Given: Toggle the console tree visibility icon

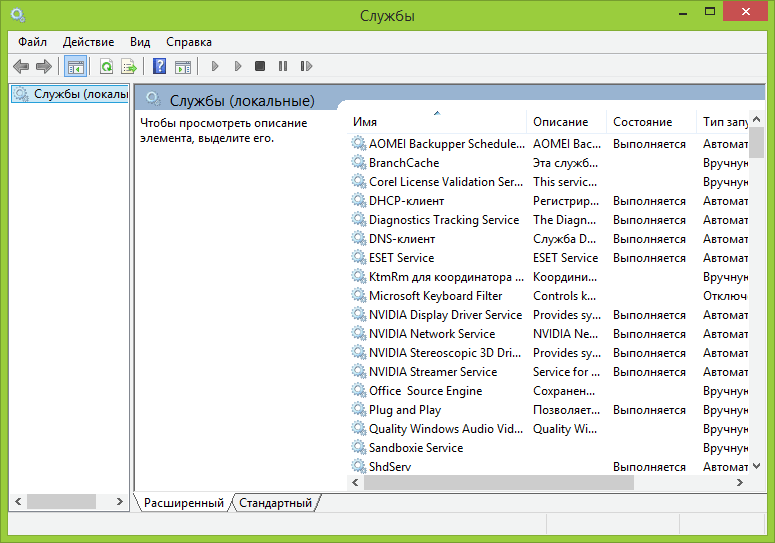Looking at the screenshot, I should [x=75, y=67].
